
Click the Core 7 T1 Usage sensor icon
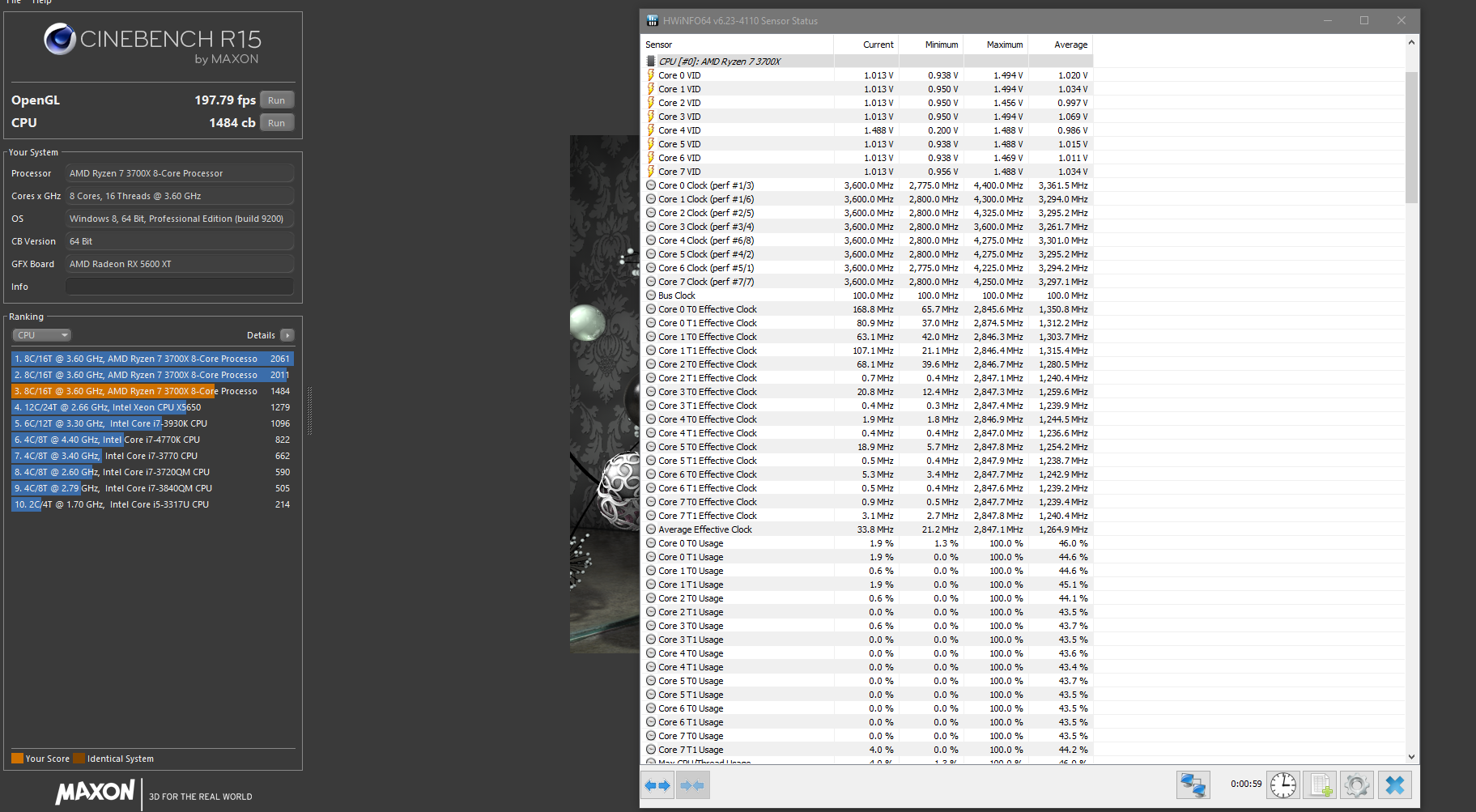tap(651, 750)
